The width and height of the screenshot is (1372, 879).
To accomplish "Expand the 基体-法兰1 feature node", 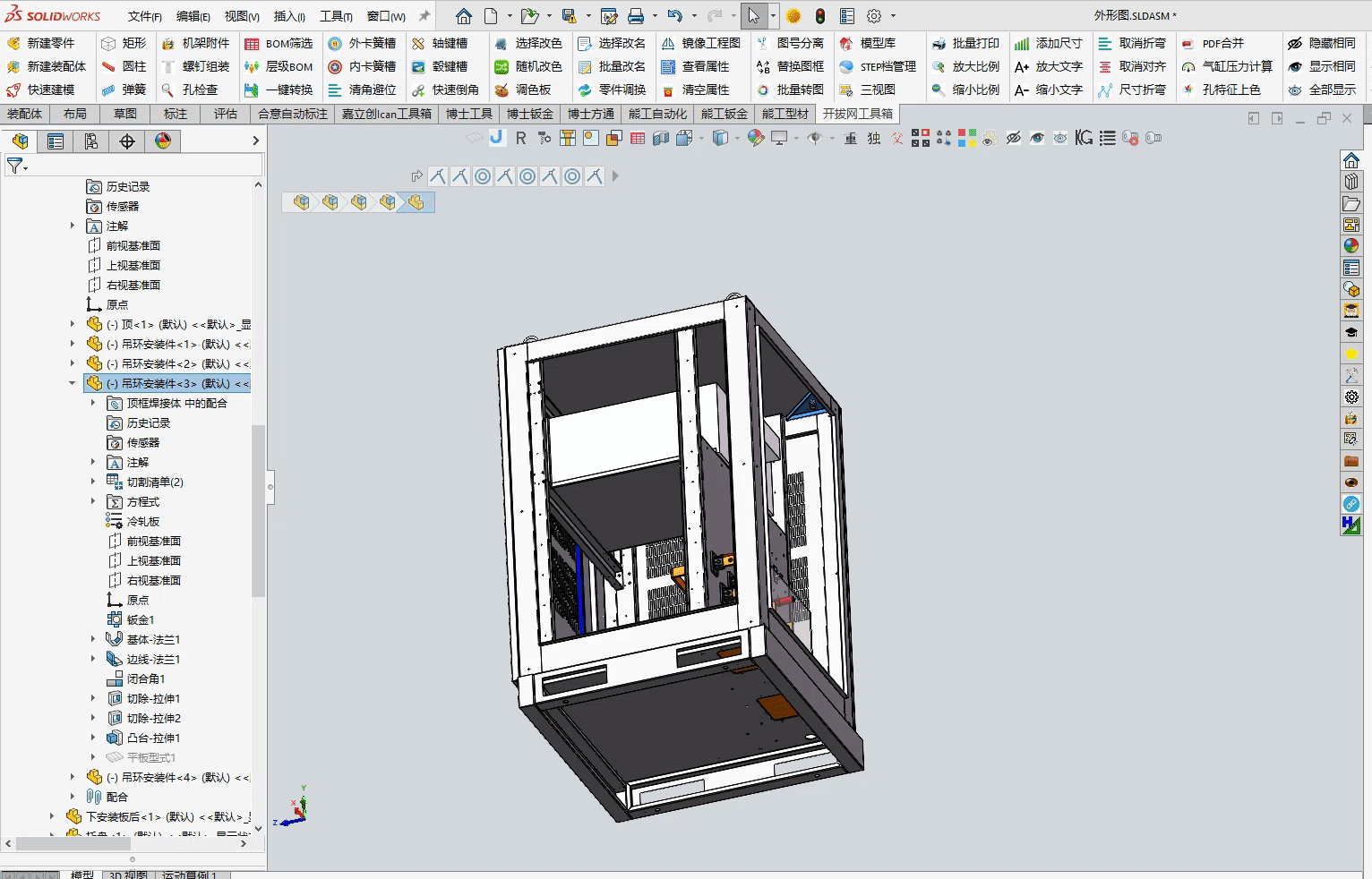I will (x=93, y=639).
